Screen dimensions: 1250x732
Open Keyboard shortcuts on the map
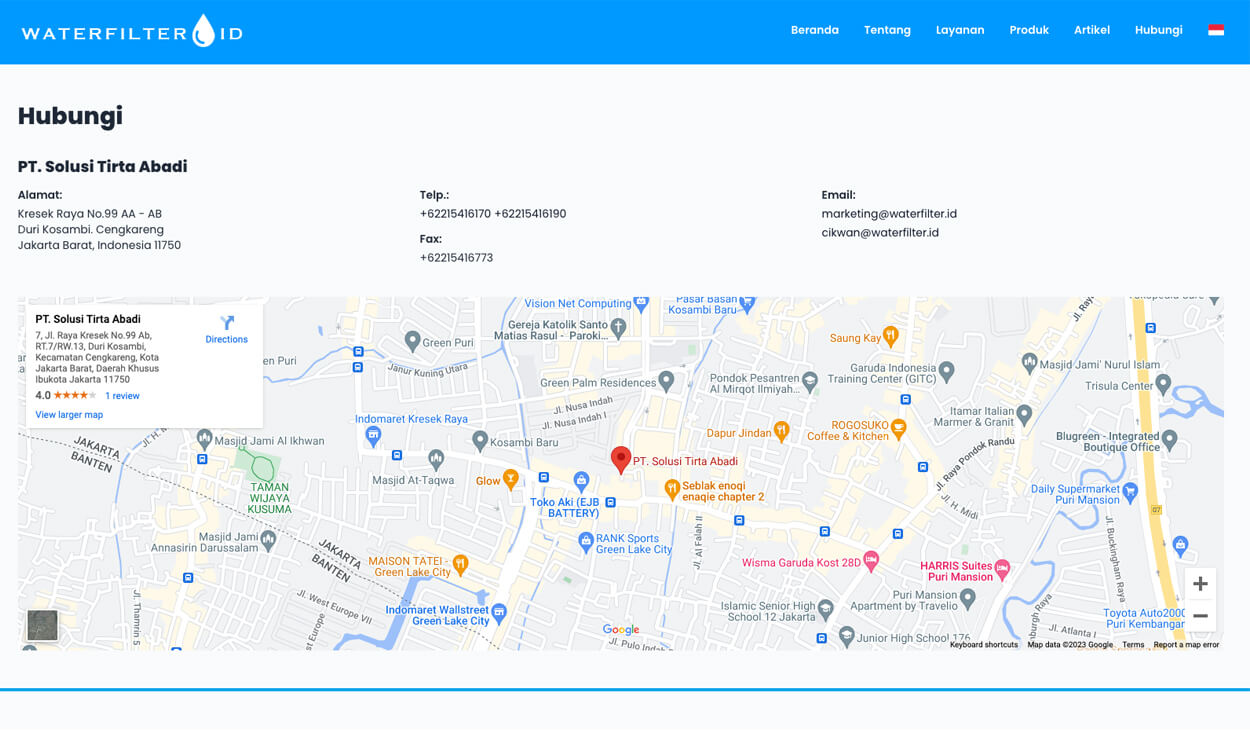click(984, 645)
